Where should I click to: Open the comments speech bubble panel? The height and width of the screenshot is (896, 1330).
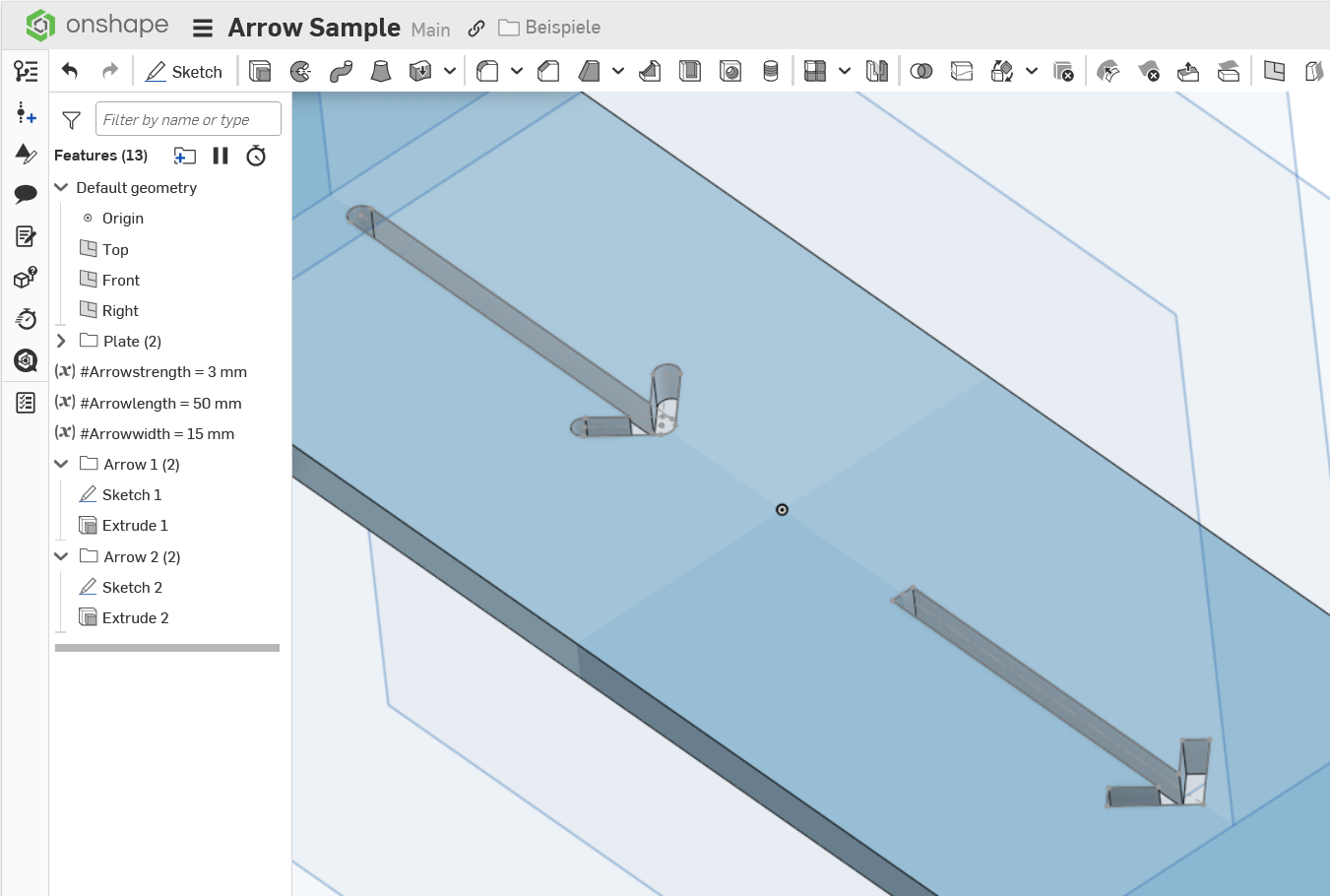(26, 194)
